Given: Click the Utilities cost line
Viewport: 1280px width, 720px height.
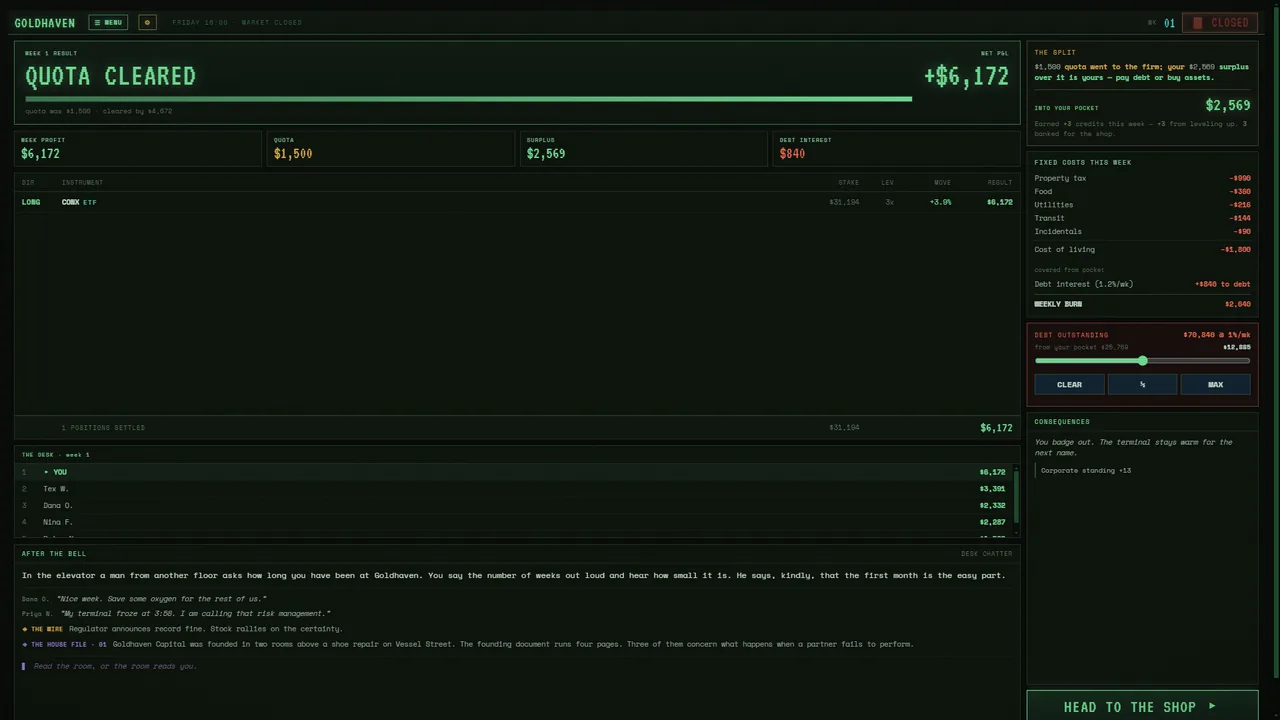Looking at the screenshot, I should coord(1142,205).
